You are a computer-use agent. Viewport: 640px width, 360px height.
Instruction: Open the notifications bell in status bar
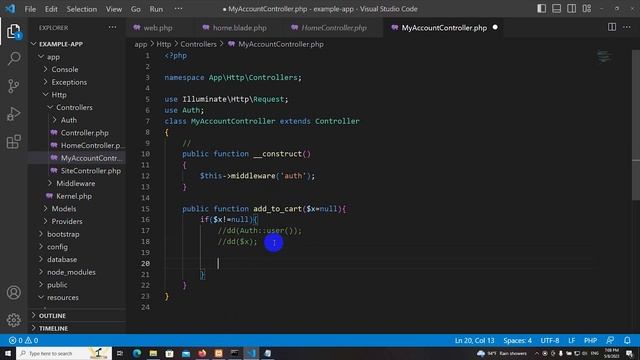pos(627,340)
